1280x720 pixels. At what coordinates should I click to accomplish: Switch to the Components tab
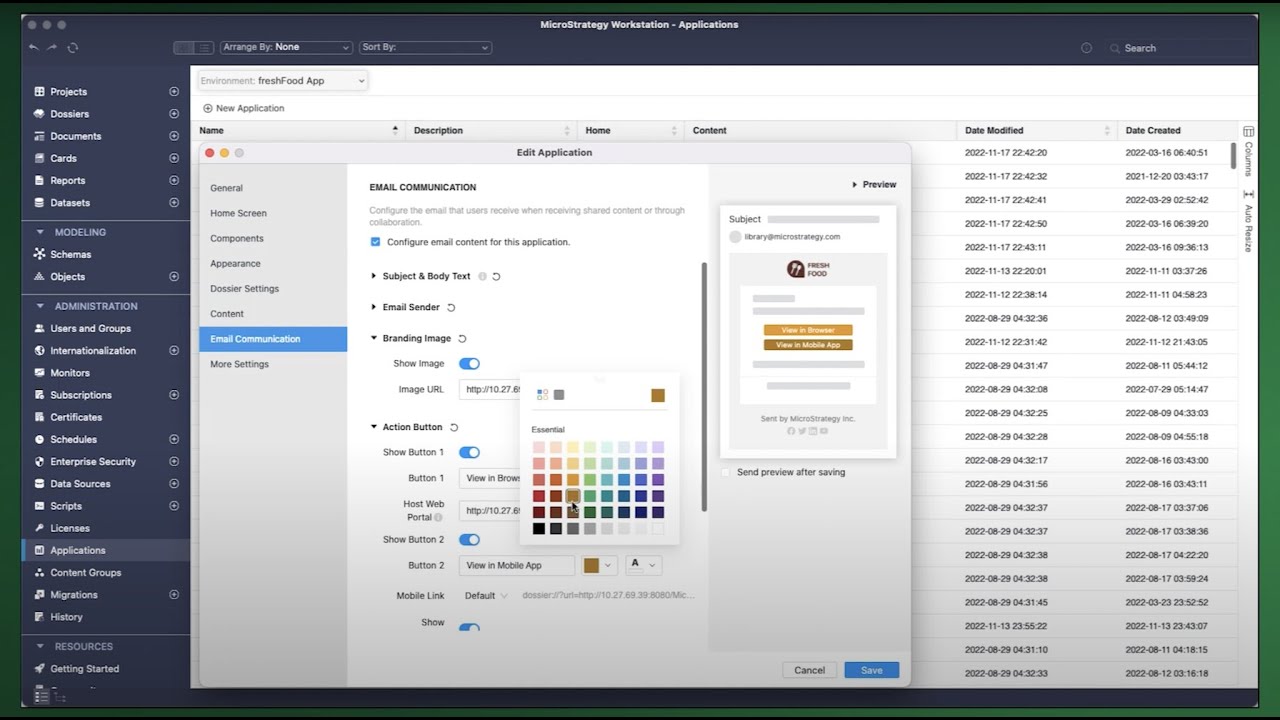click(237, 238)
